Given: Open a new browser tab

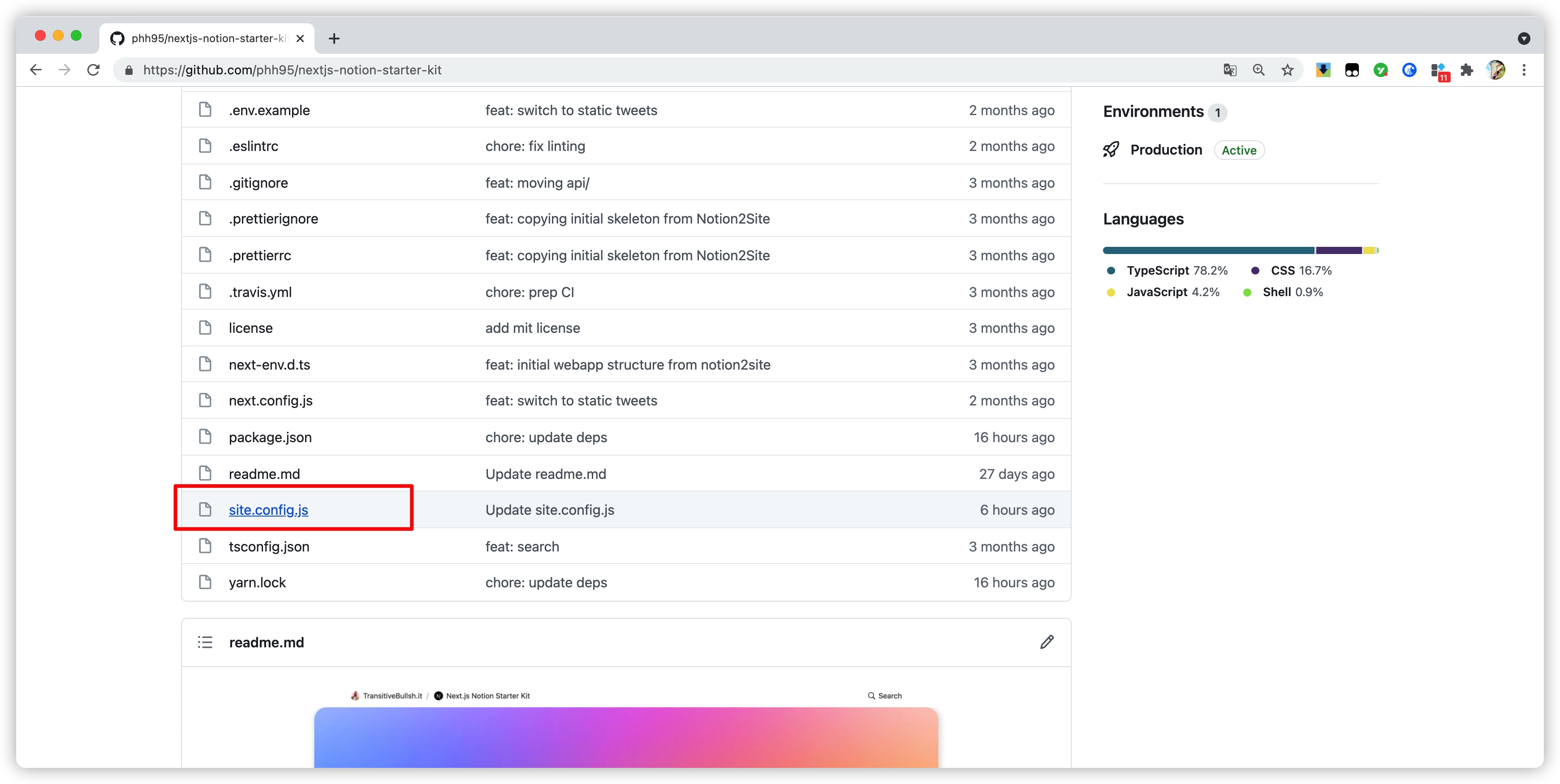Looking at the screenshot, I should point(334,39).
